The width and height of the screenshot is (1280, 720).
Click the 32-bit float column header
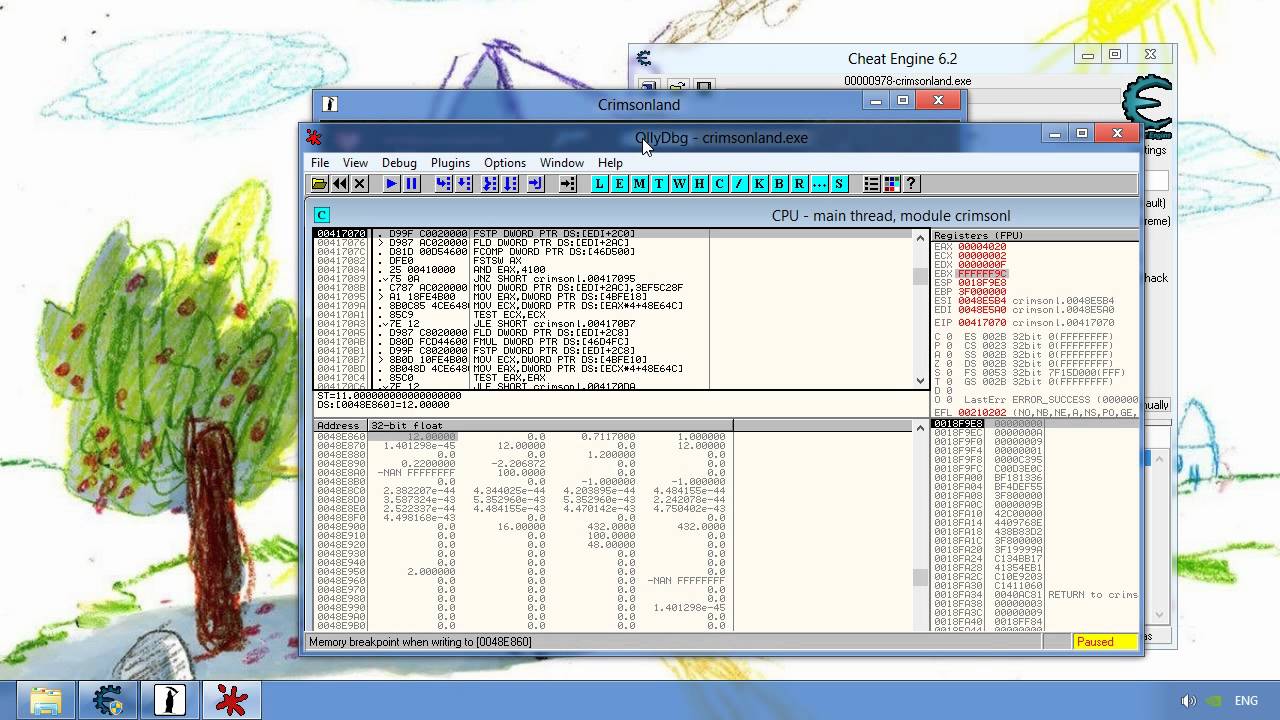(550, 426)
